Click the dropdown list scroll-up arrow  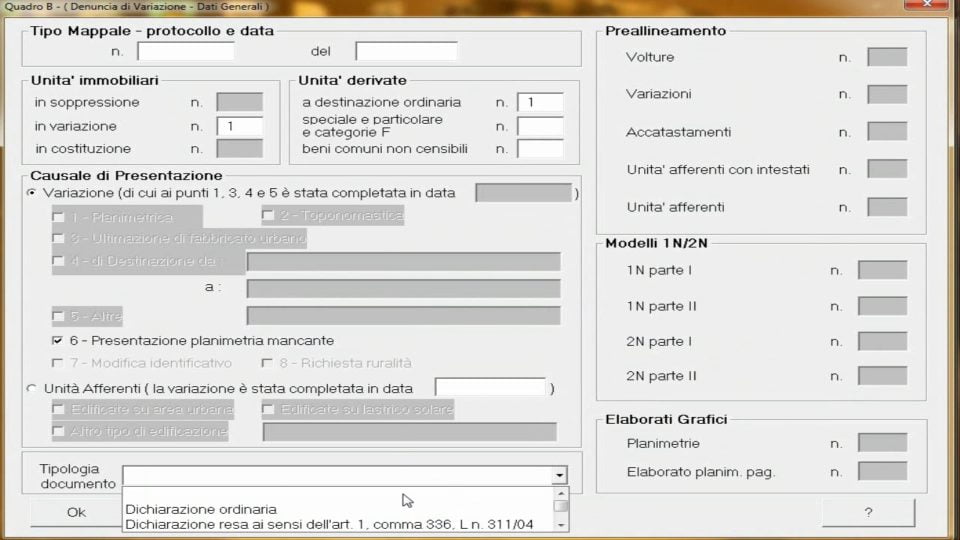561,493
